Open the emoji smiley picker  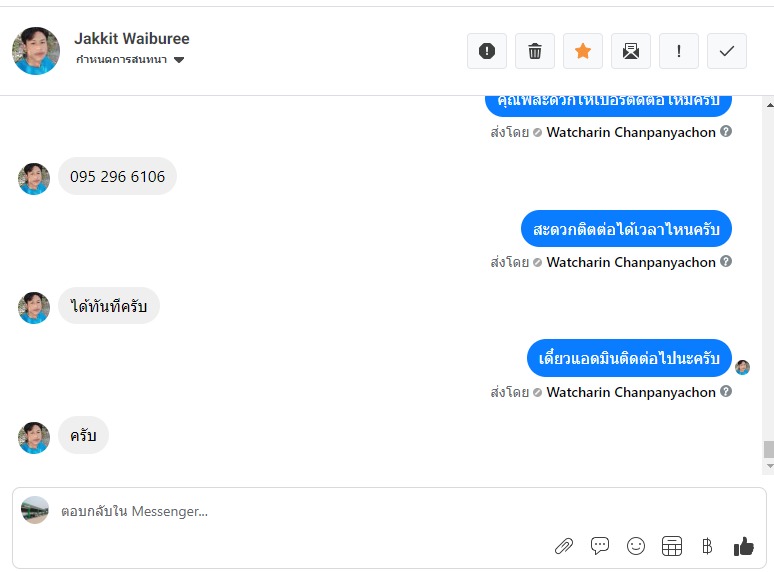pos(636,546)
